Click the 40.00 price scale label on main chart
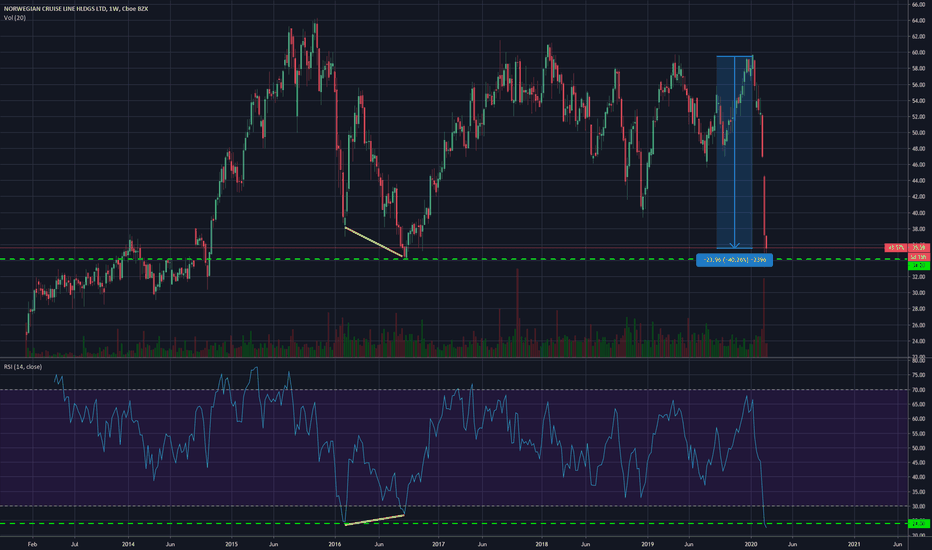This screenshot has width=932, height=550. point(919,213)
